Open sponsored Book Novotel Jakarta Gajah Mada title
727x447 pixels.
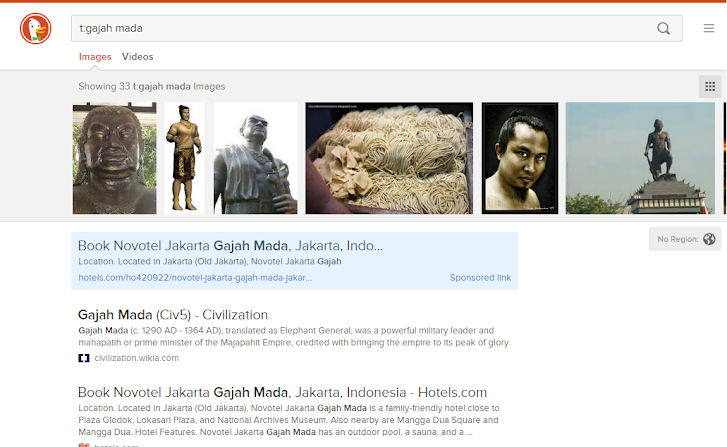coord(230,245)
